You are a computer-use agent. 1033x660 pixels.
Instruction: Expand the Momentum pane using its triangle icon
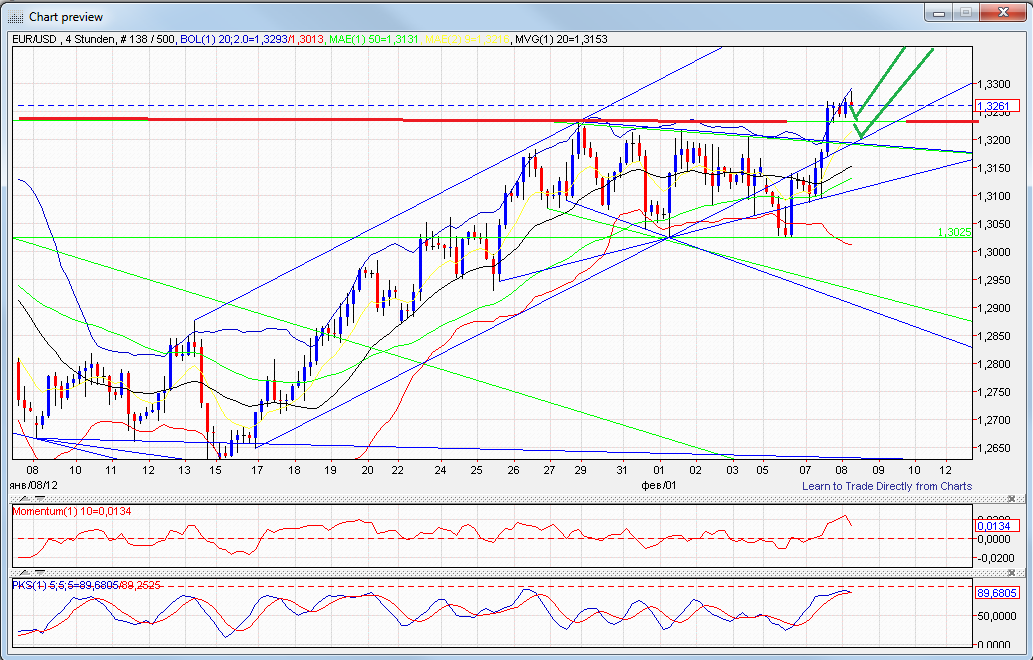pyautogui.click(x=25, y=498)
